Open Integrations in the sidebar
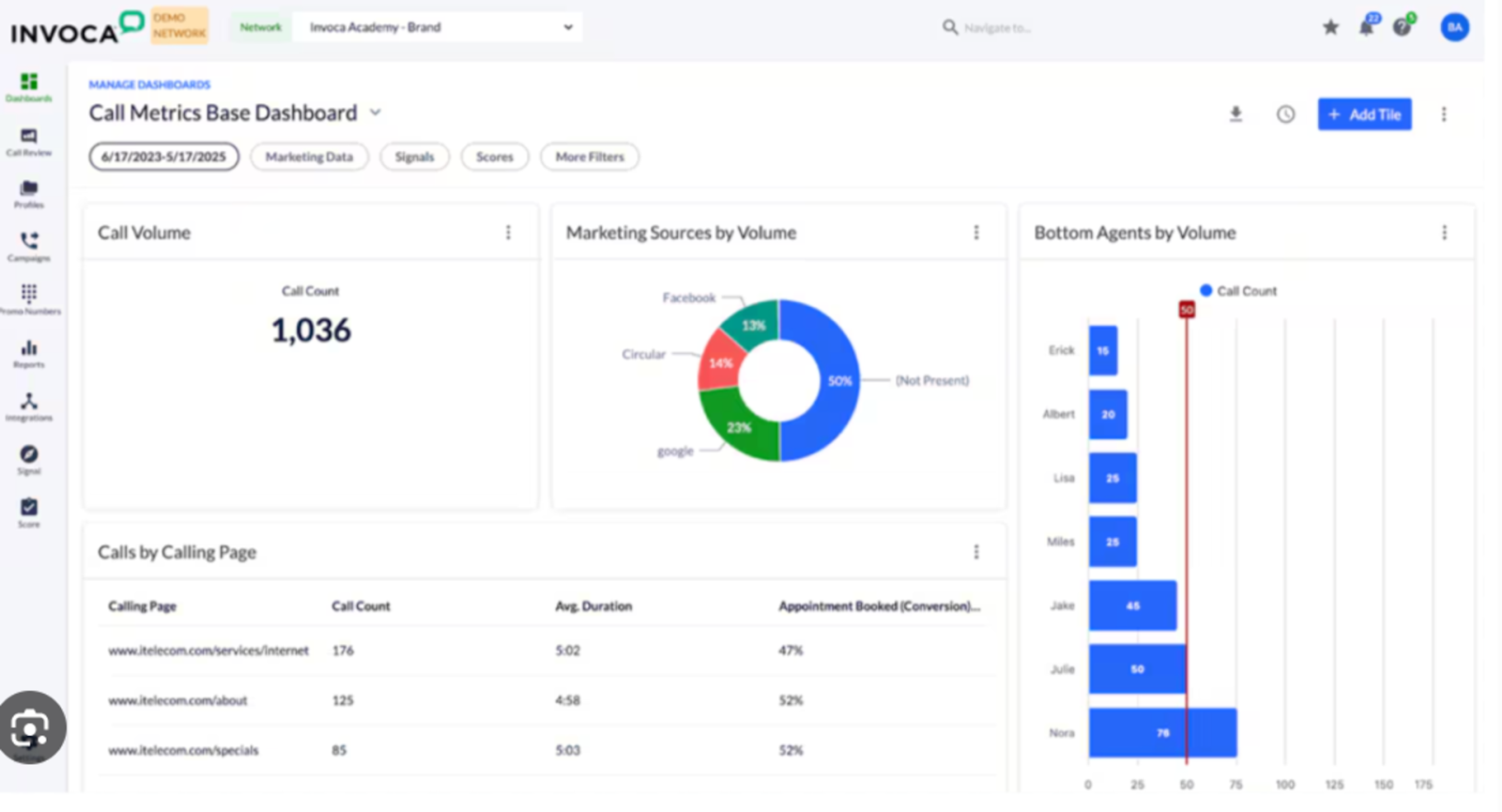 (29, 406)
